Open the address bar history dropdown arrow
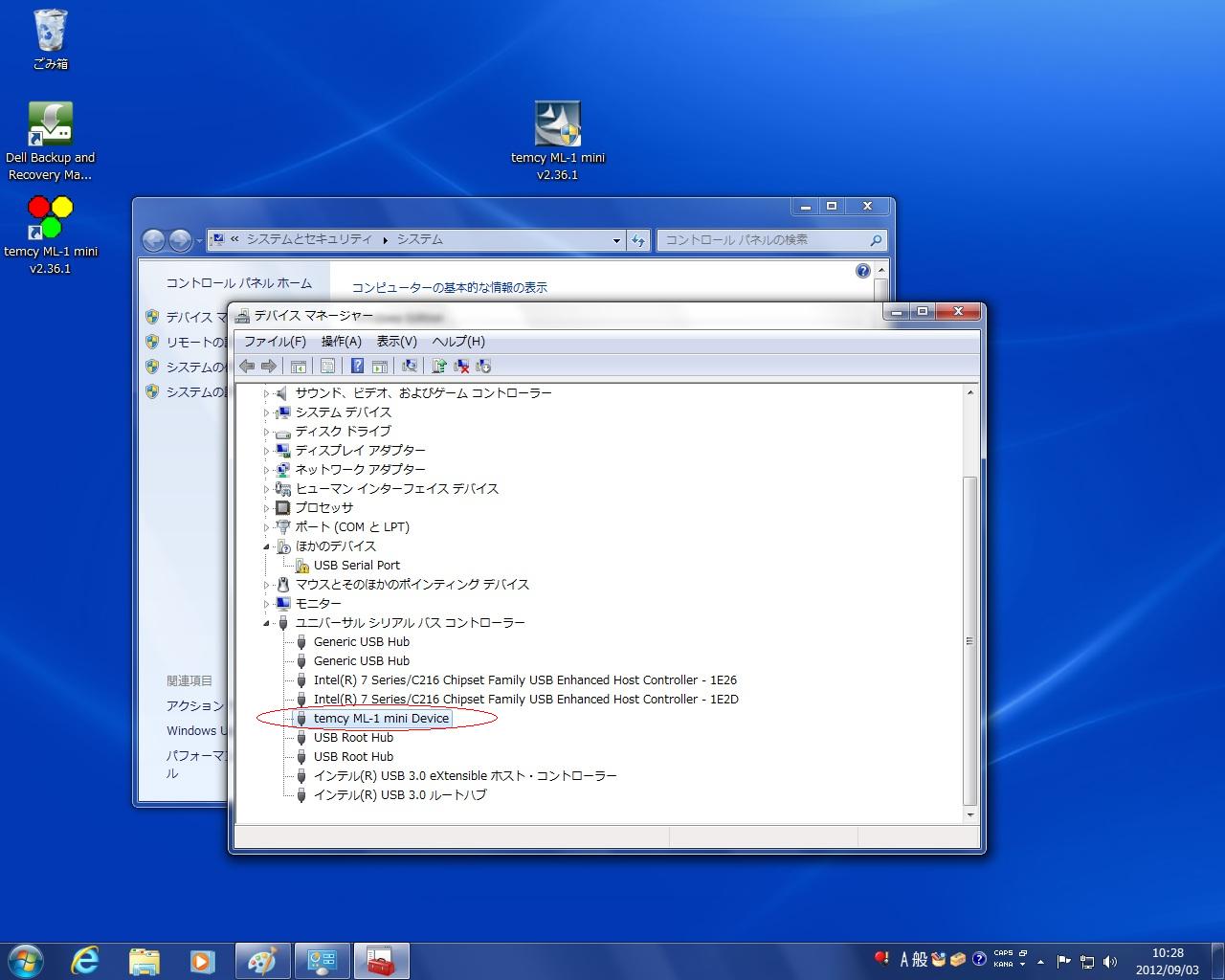 pyautogui.click(x=616, y=240)
